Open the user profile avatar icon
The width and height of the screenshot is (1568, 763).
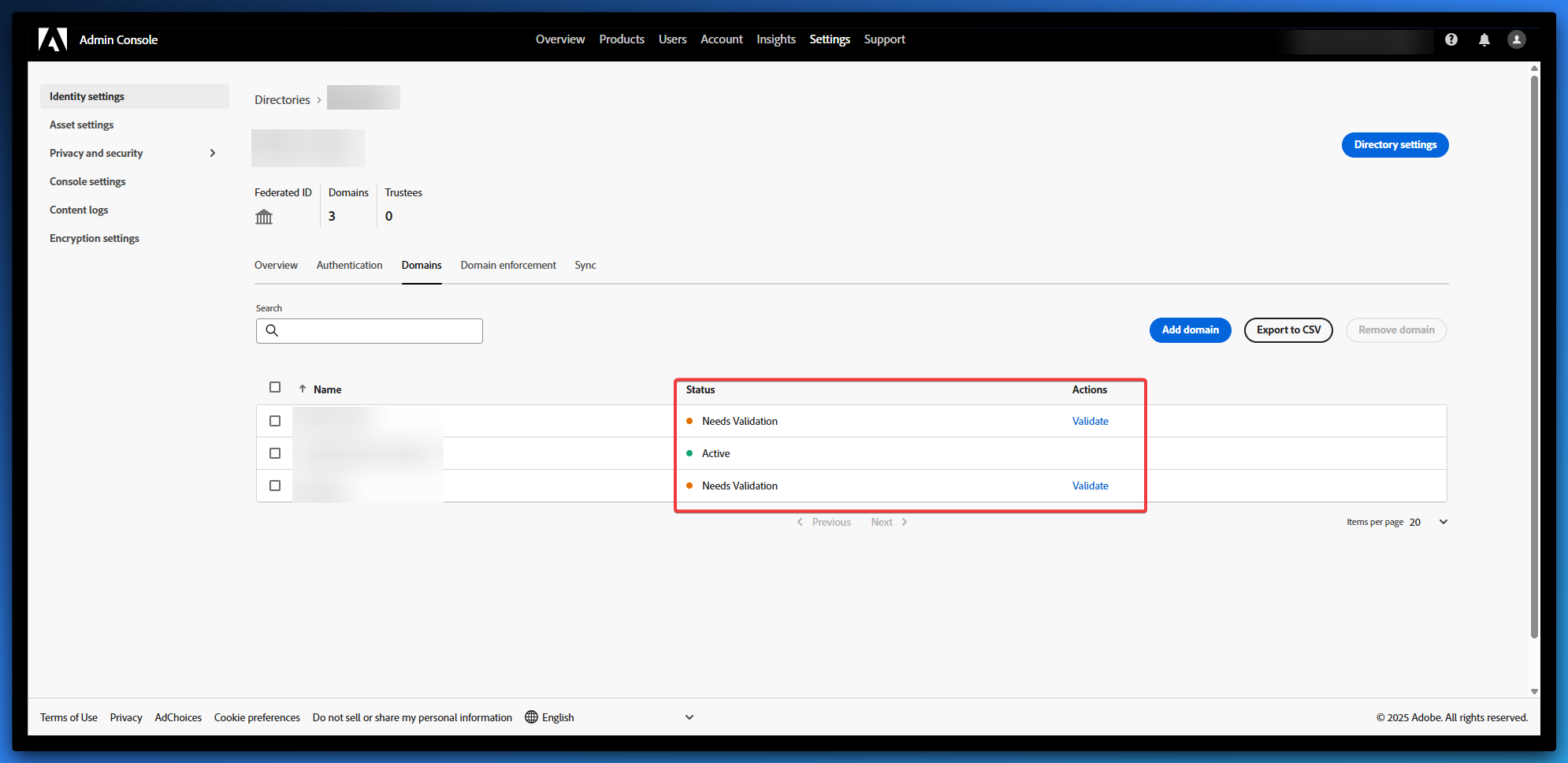(1516, 39)
